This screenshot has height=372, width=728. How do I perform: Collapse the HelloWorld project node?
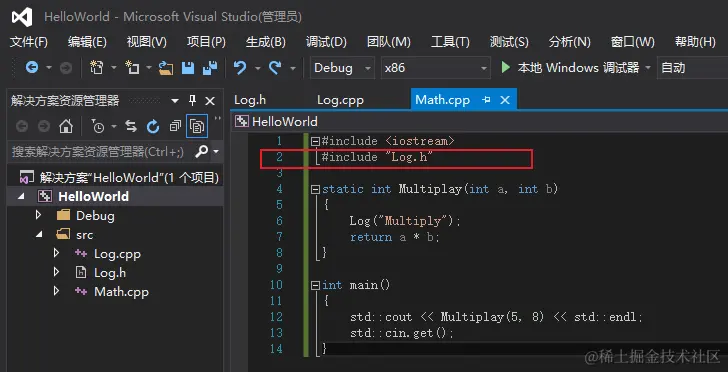tap(21, 196)
